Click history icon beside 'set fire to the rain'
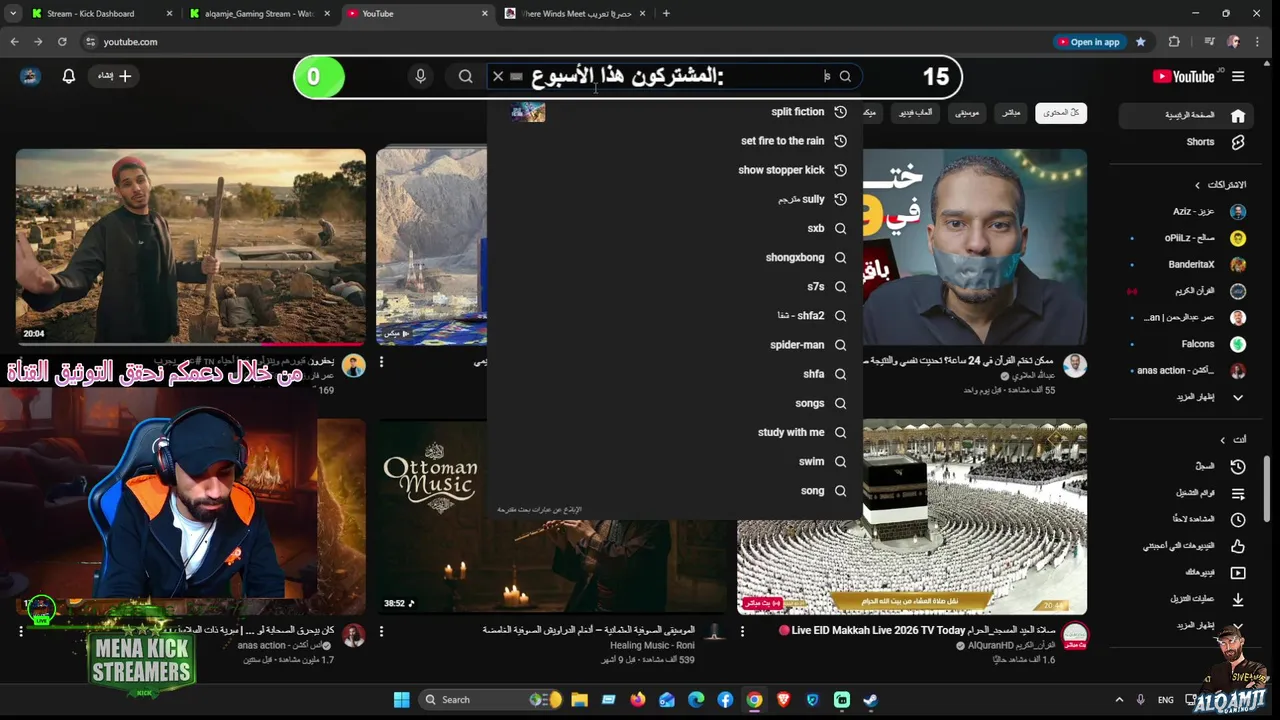The width and height of the screenshot is (1280, 720). 840,141
